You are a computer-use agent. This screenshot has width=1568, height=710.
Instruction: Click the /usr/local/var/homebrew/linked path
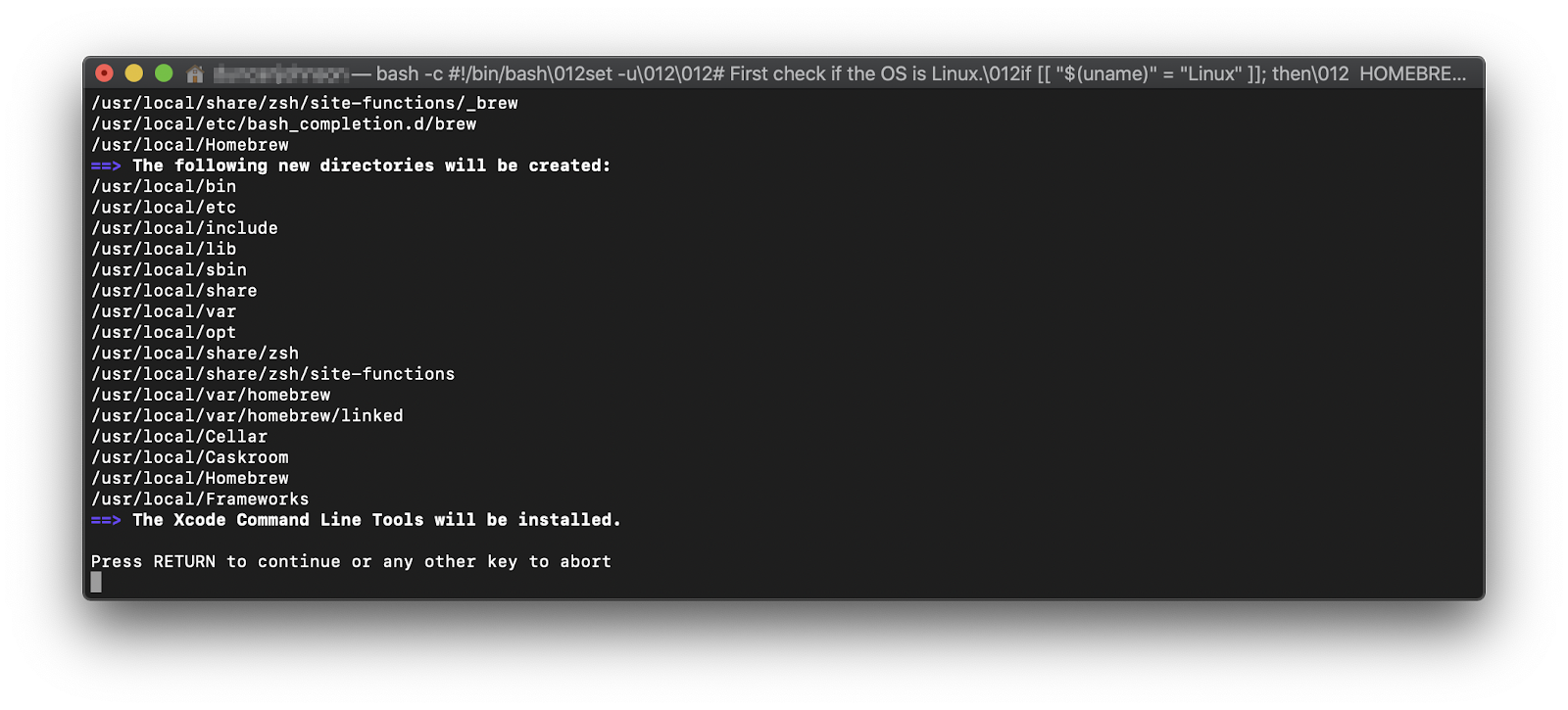(x=247, y=416)
